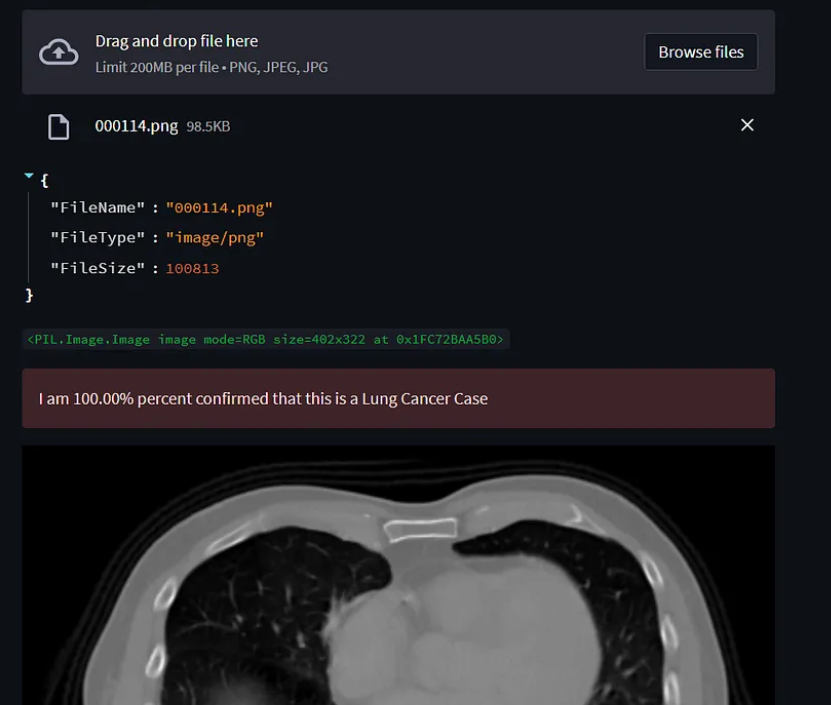Click the image/png FileType value

click(214, 237)
